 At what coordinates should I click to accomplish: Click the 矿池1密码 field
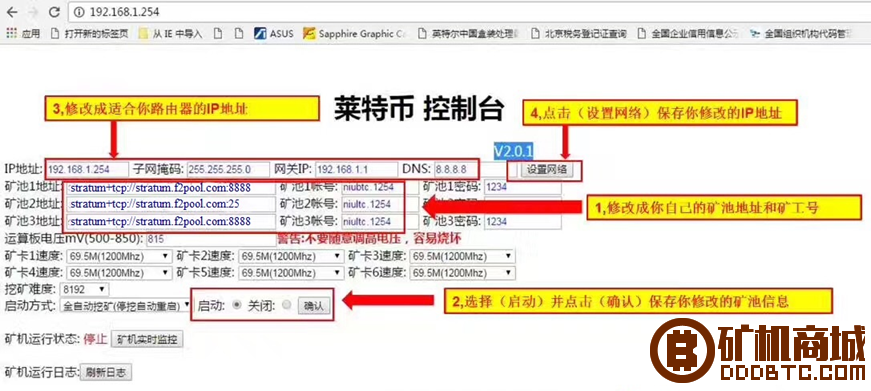(x=523, y=187)
